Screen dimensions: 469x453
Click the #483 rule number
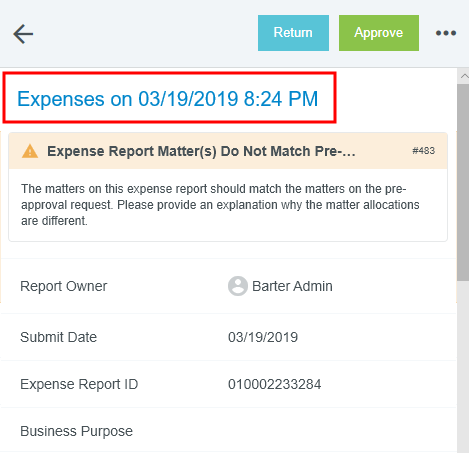click(424, 151)
